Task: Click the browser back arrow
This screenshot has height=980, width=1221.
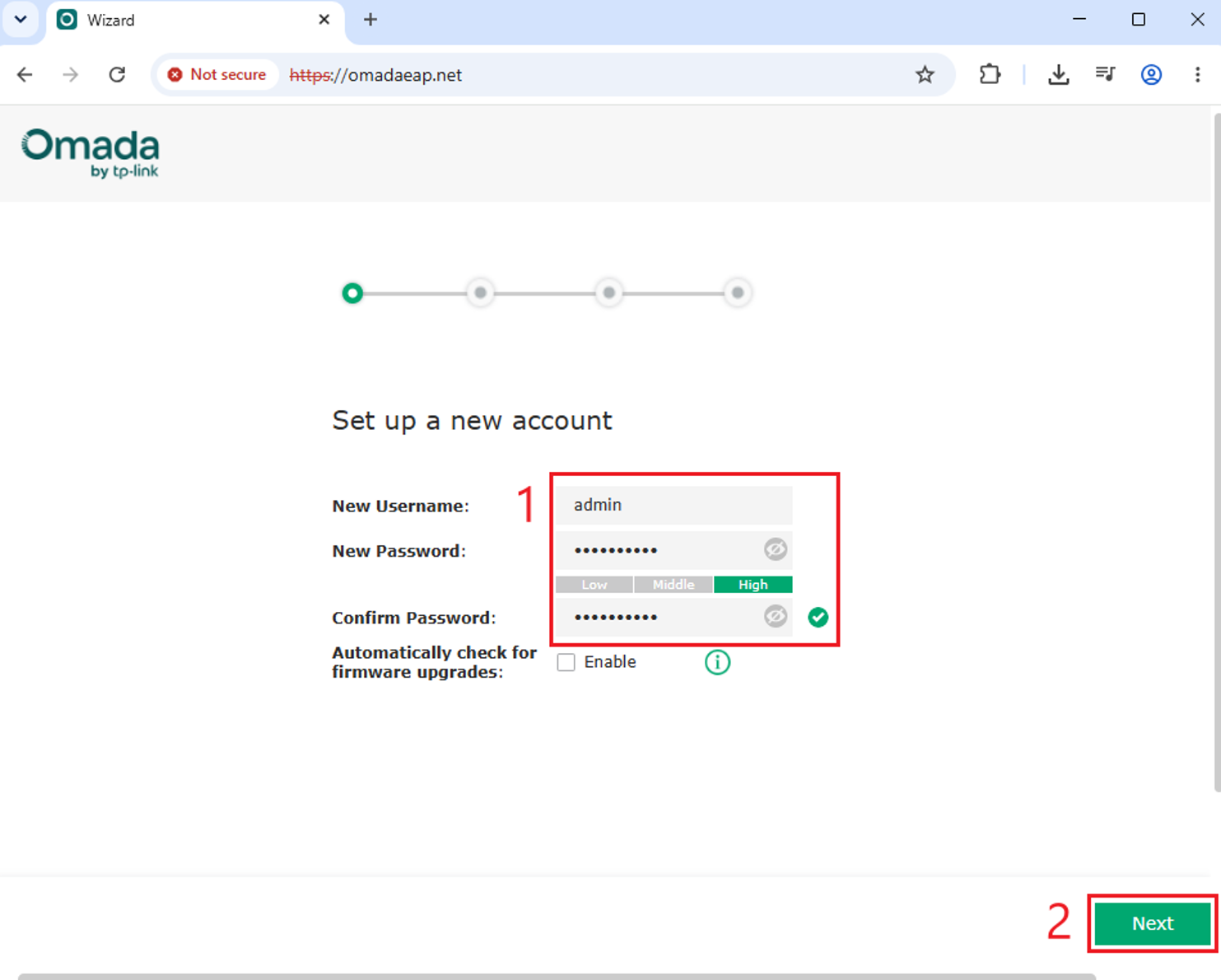Action: [25, 75]
